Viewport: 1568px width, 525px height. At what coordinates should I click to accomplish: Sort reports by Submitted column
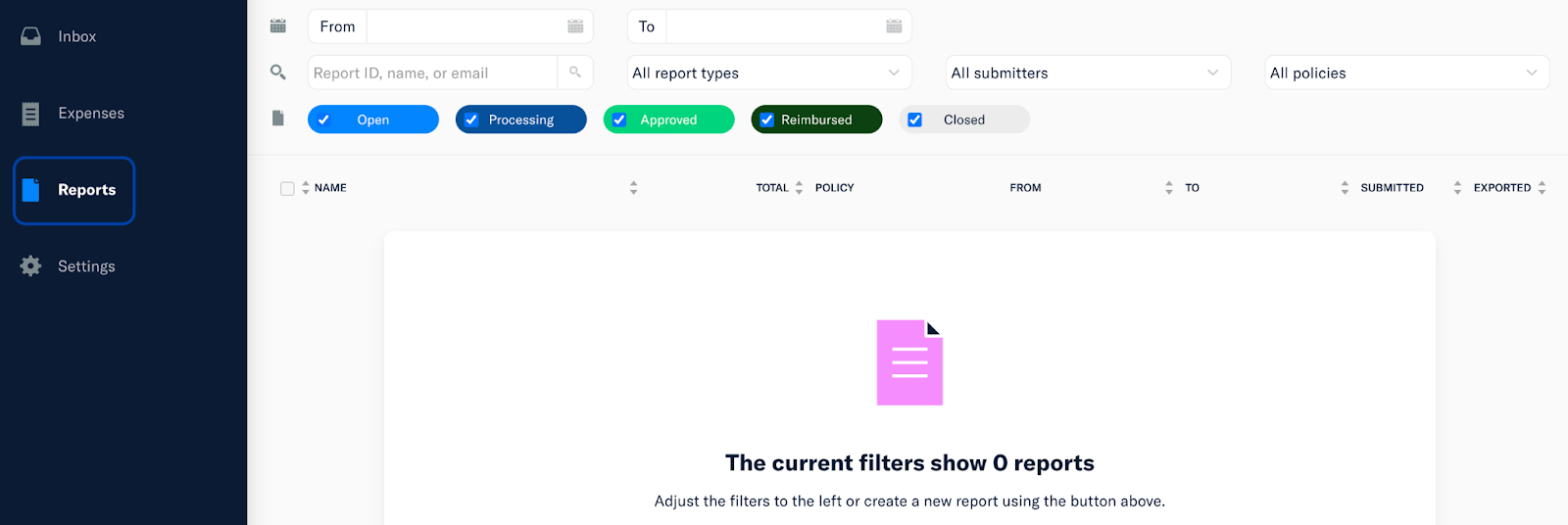pyautogui.click(x=1392, y=188)
